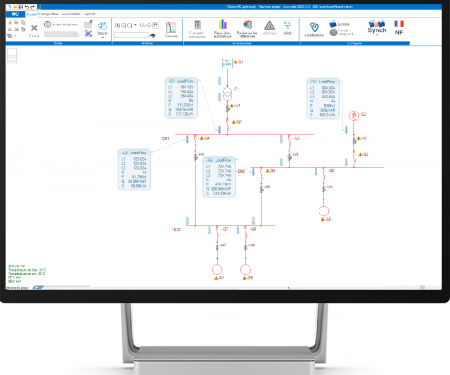
Task: Click the scissors cut icon
Action: tap(88, 33)
